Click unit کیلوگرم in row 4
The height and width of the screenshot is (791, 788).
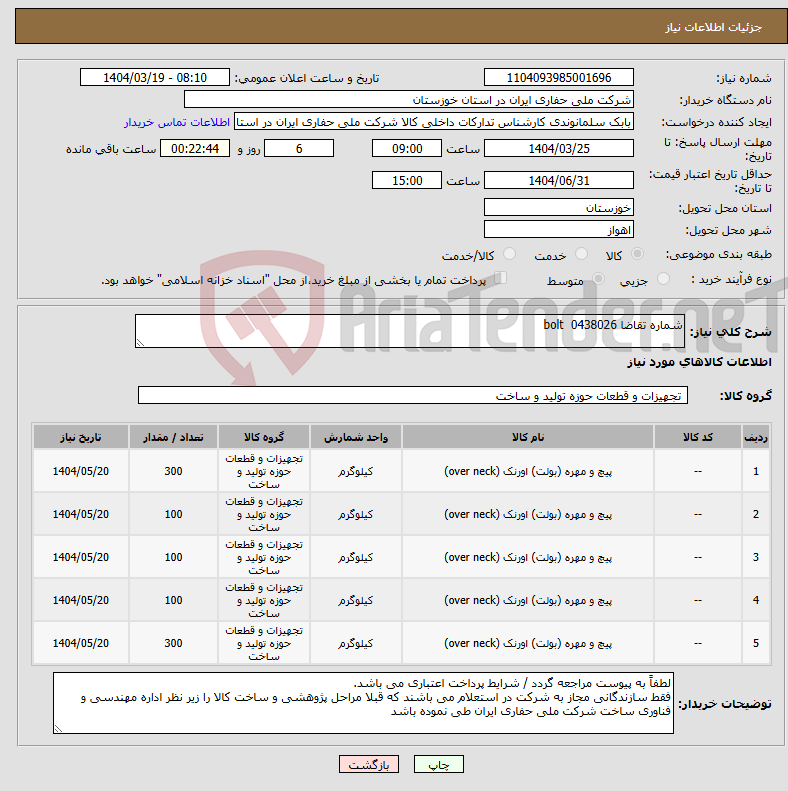(x=356, y=600)
